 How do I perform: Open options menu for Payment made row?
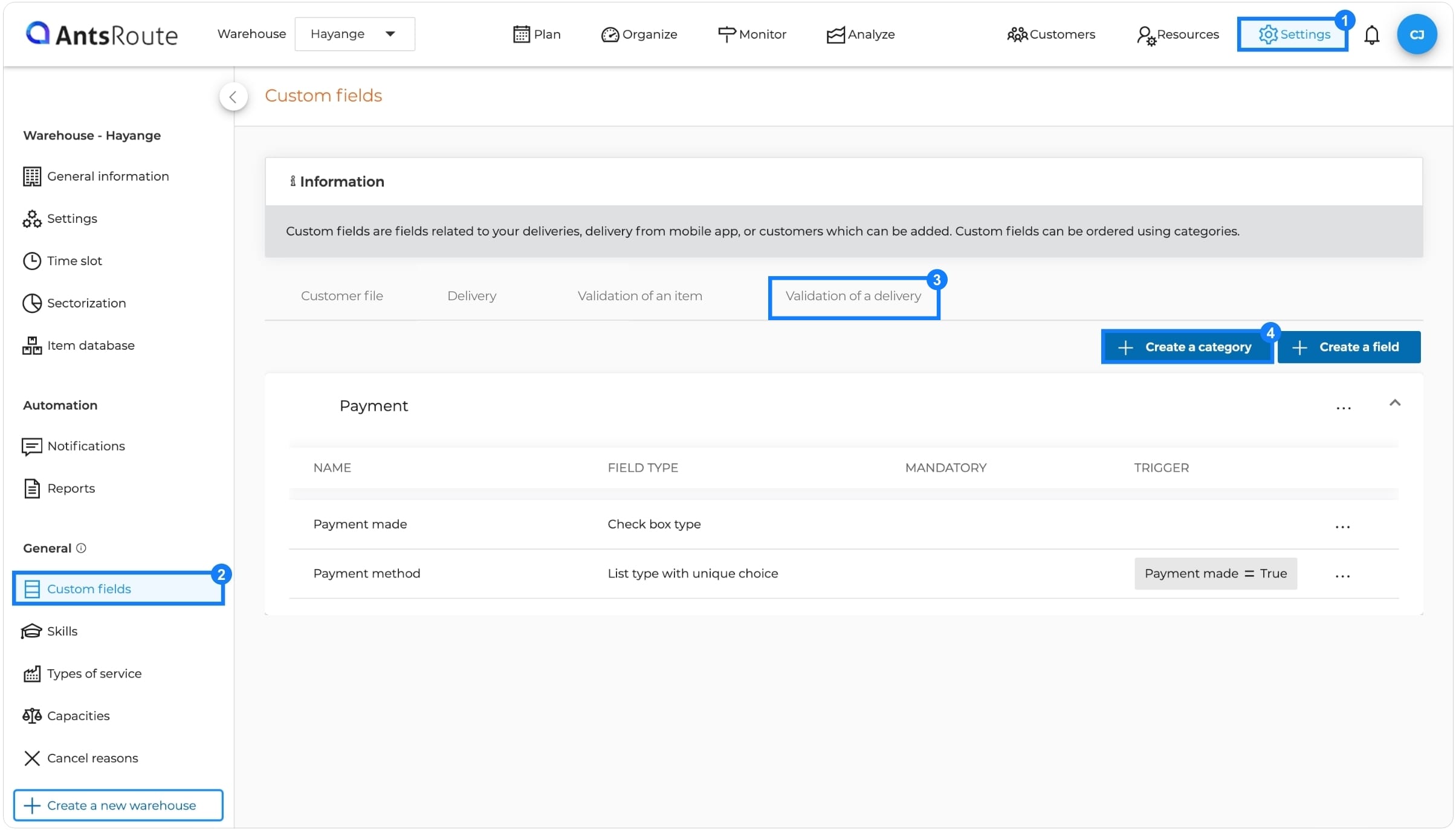click(x=1342, y=527)
